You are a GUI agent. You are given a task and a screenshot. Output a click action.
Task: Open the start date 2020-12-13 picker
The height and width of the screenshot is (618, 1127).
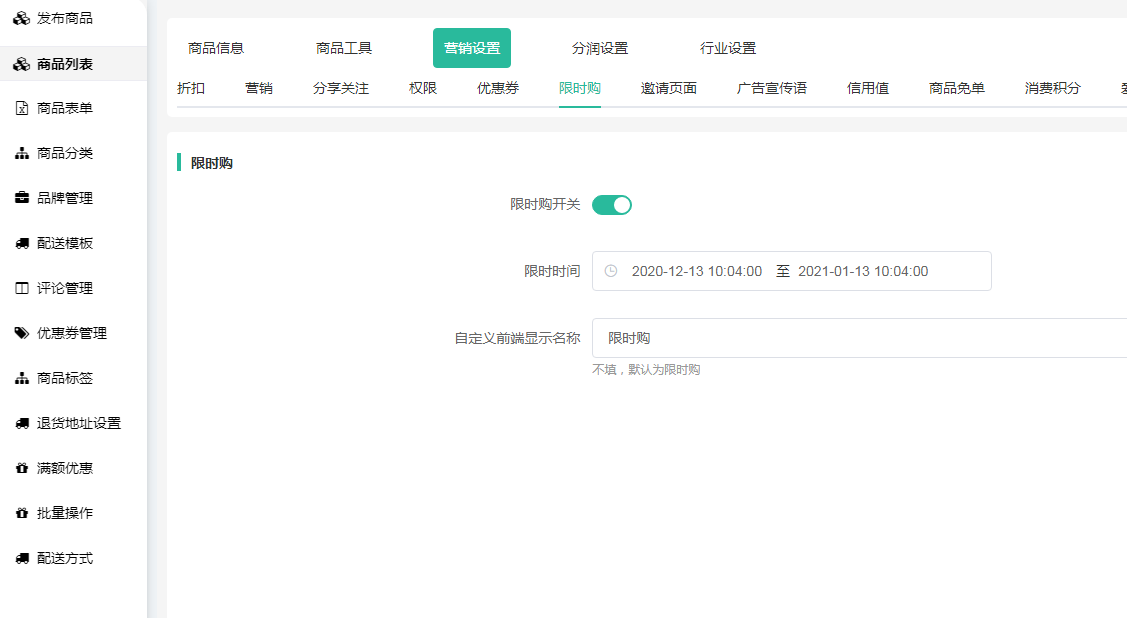tap(696, 271)
